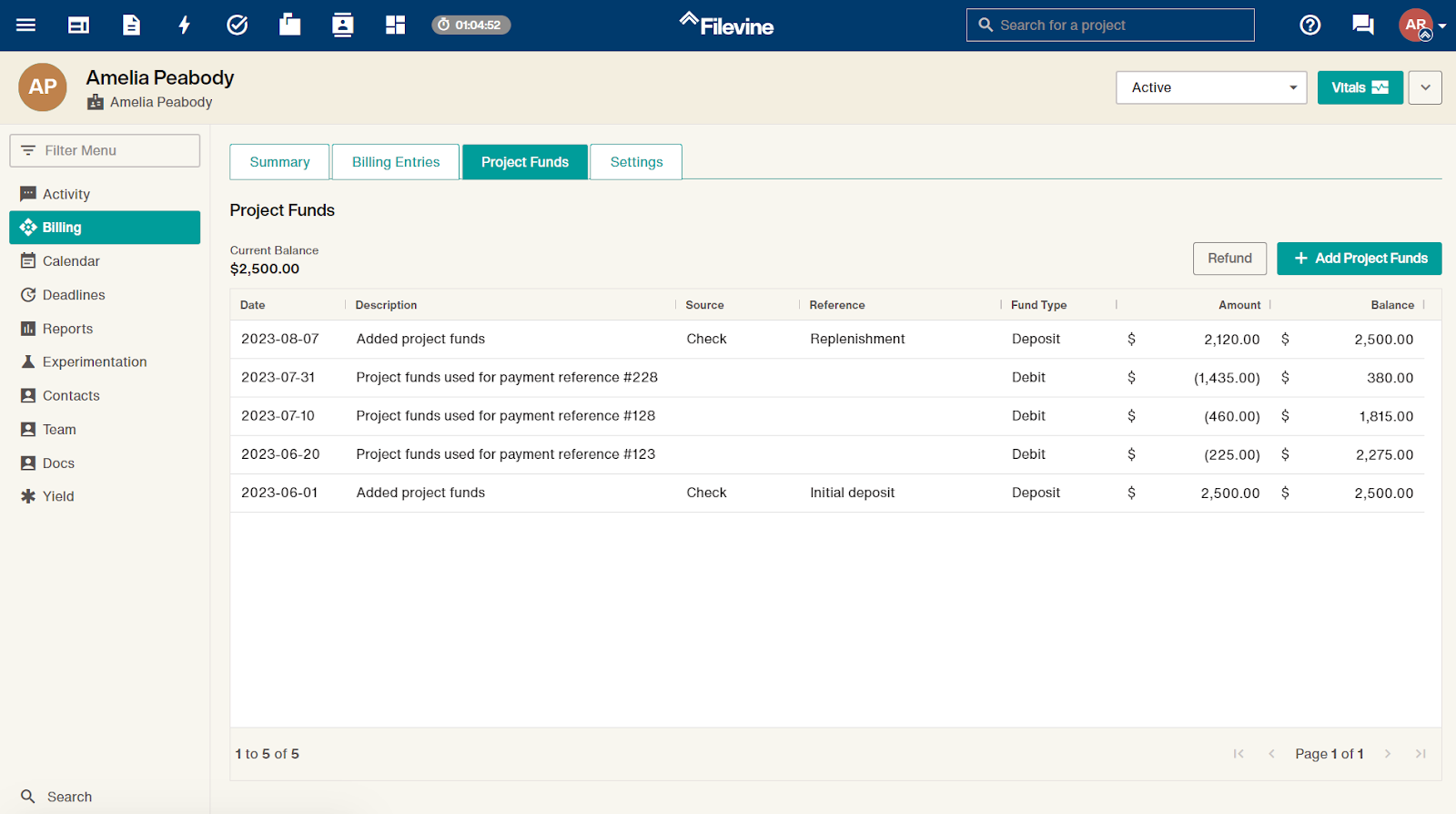This screenshot has width=1456, height=814.
Task: Click Add Project Funds button
Action: [x=1360, y=259]
